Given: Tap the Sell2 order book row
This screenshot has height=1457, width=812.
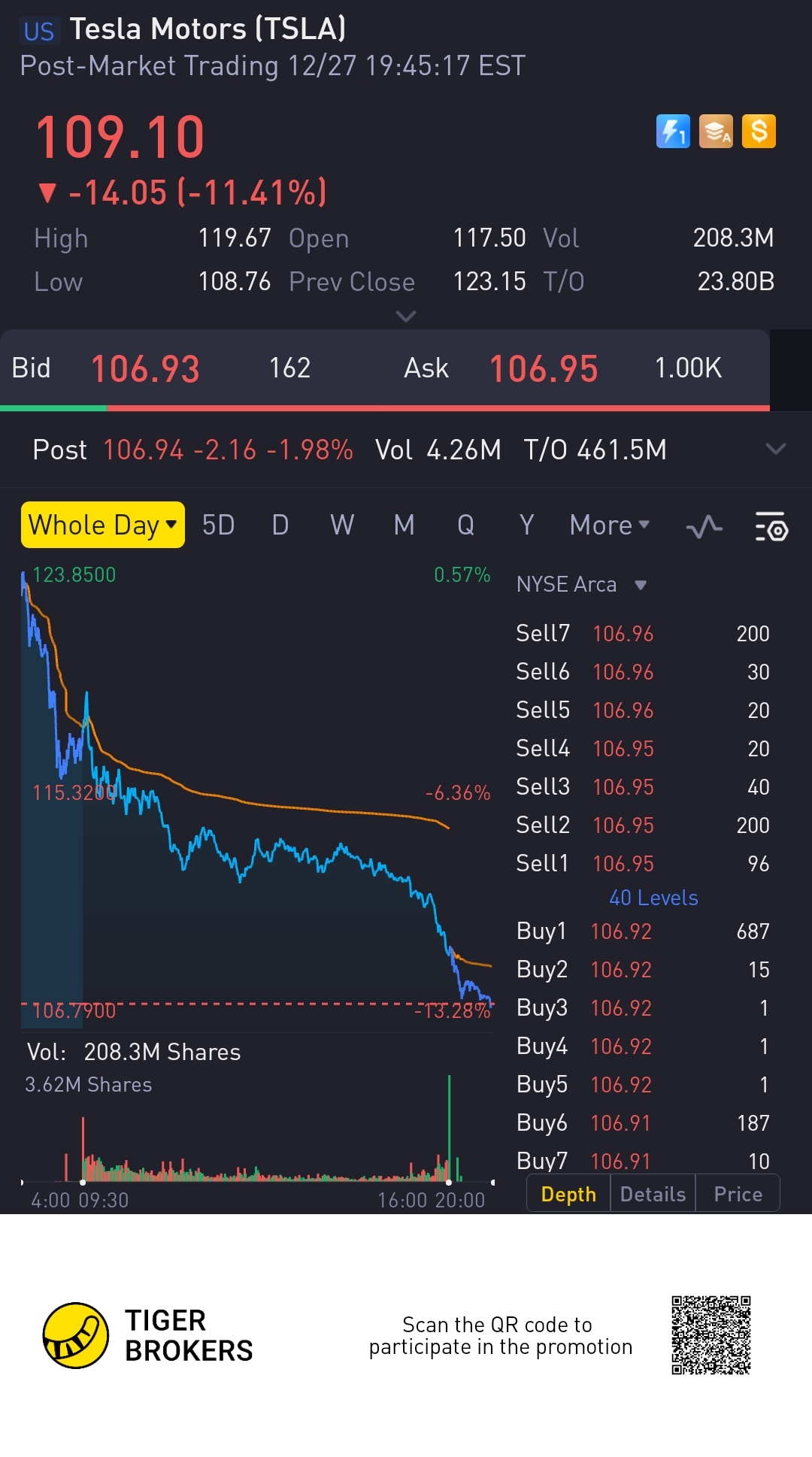Looking at the screenshot, I should point(643,825).
